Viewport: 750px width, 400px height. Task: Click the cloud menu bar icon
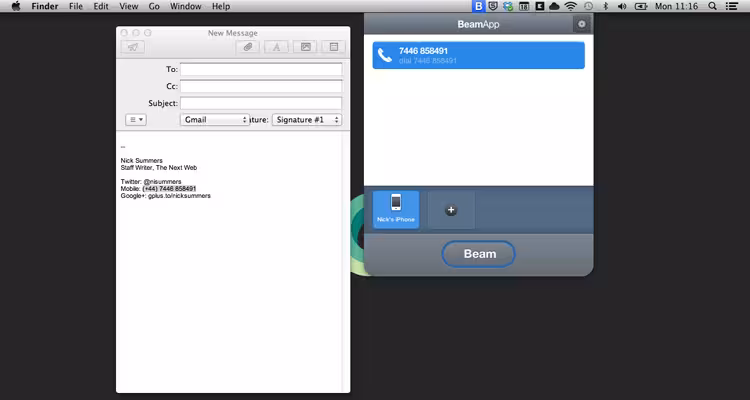click(554, 6)
